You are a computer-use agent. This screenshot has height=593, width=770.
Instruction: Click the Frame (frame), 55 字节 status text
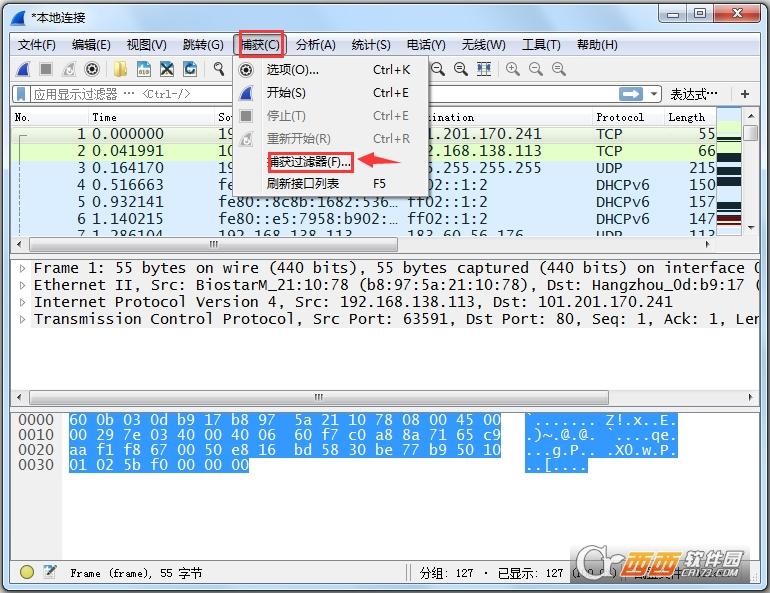(136, 573)
